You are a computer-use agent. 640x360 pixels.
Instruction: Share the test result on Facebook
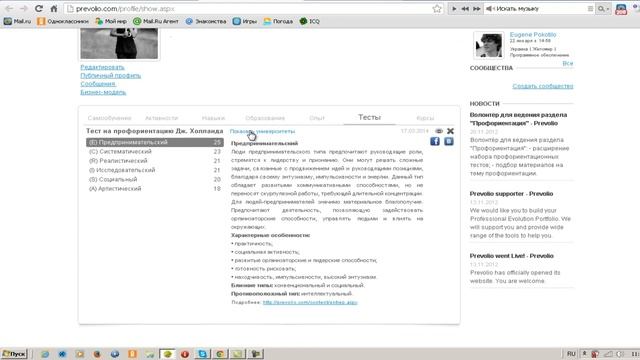435,141
